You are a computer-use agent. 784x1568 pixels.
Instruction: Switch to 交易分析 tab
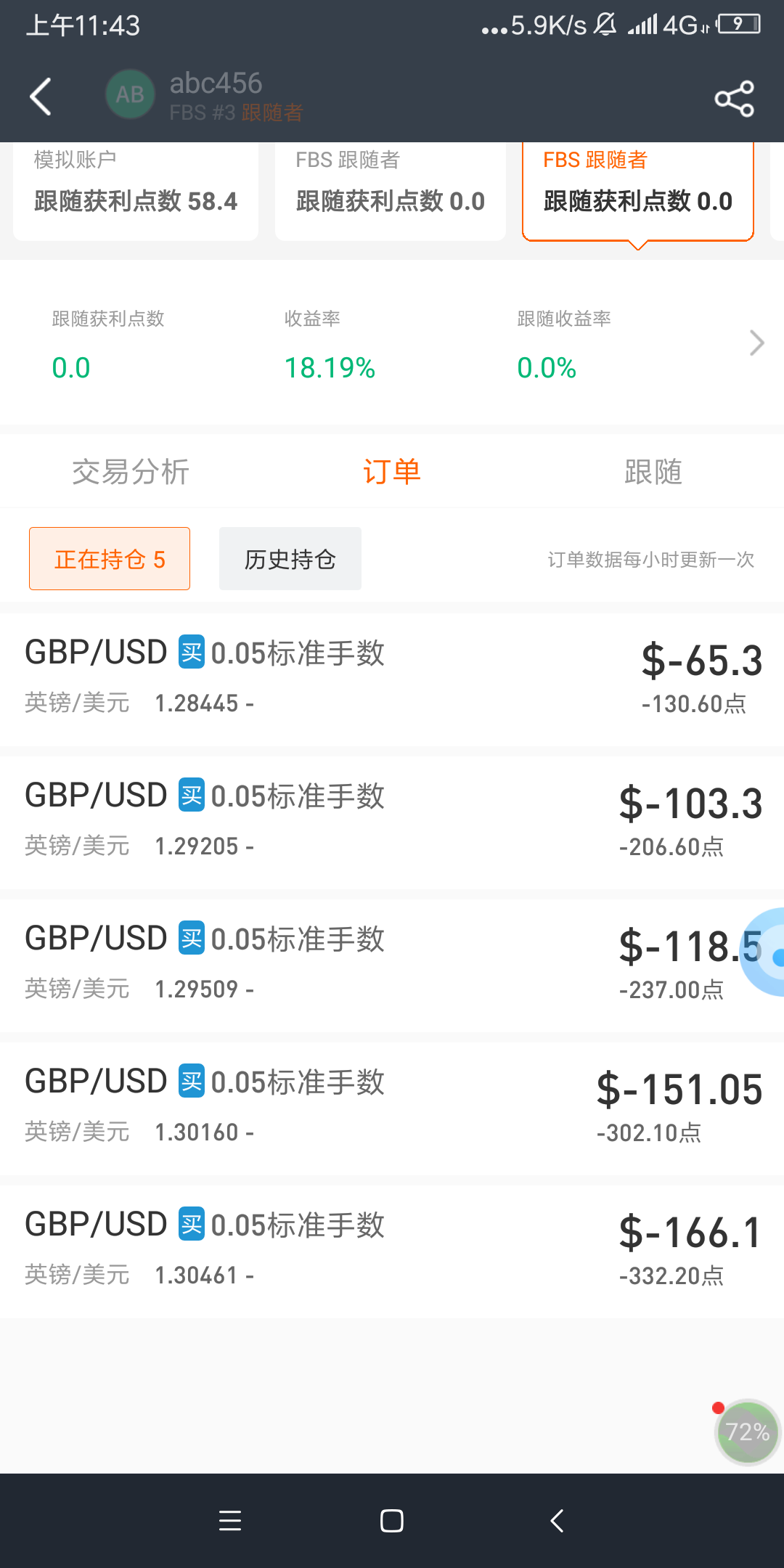point(131,472)
